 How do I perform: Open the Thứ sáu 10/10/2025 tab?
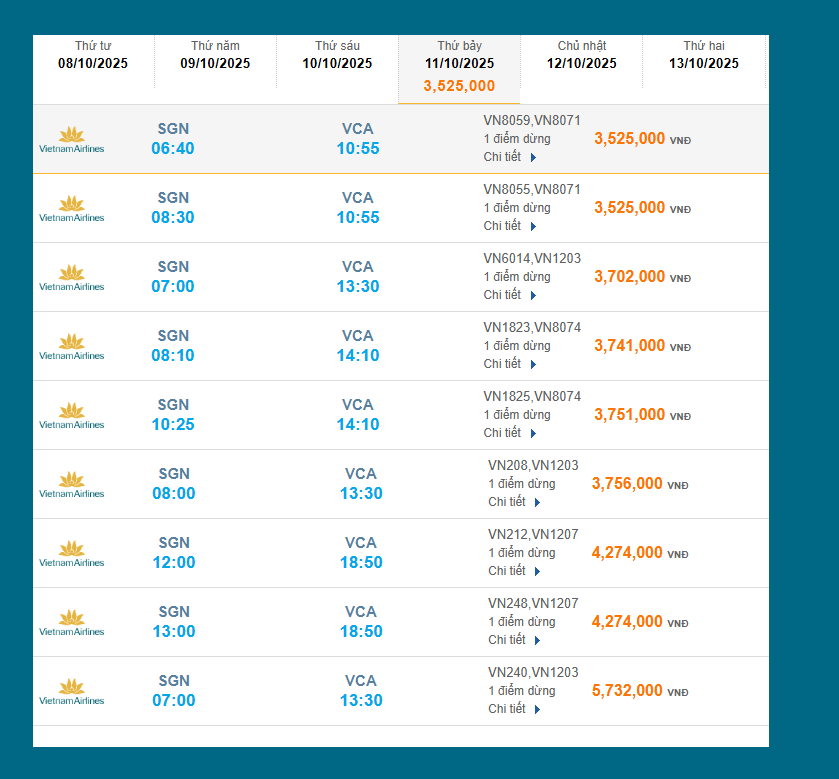(x=337, y=56)
